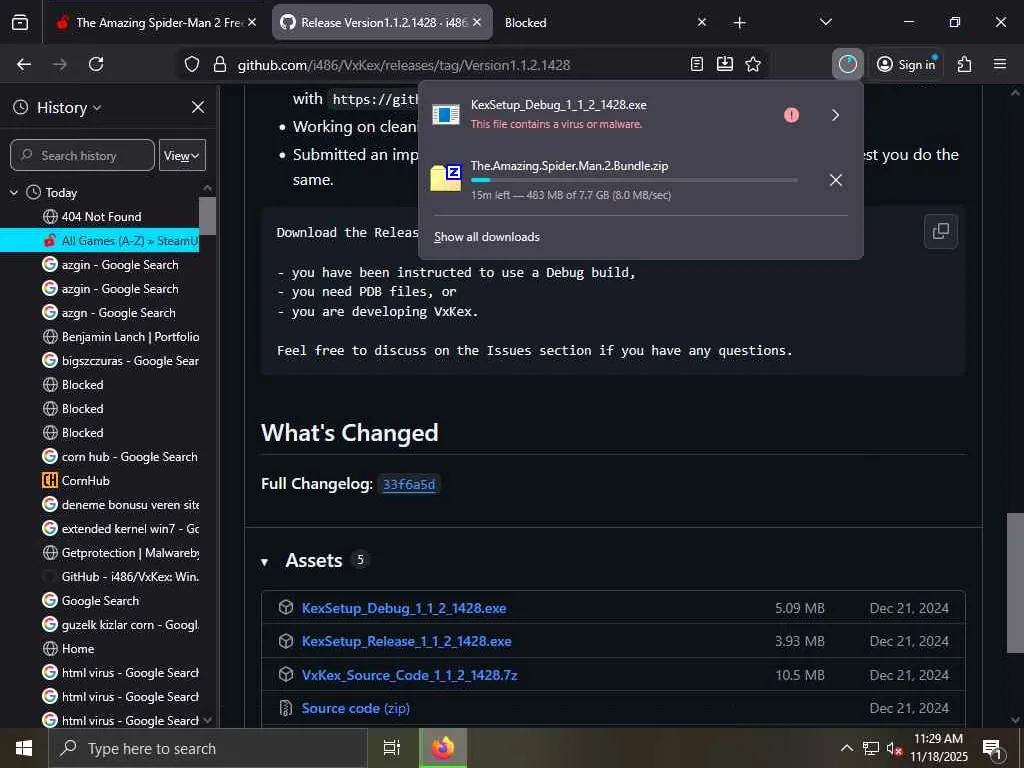Screen dimensions: 1024x768
Task: Toggle the Downloads panel button
Action: [x=848, y=64]
